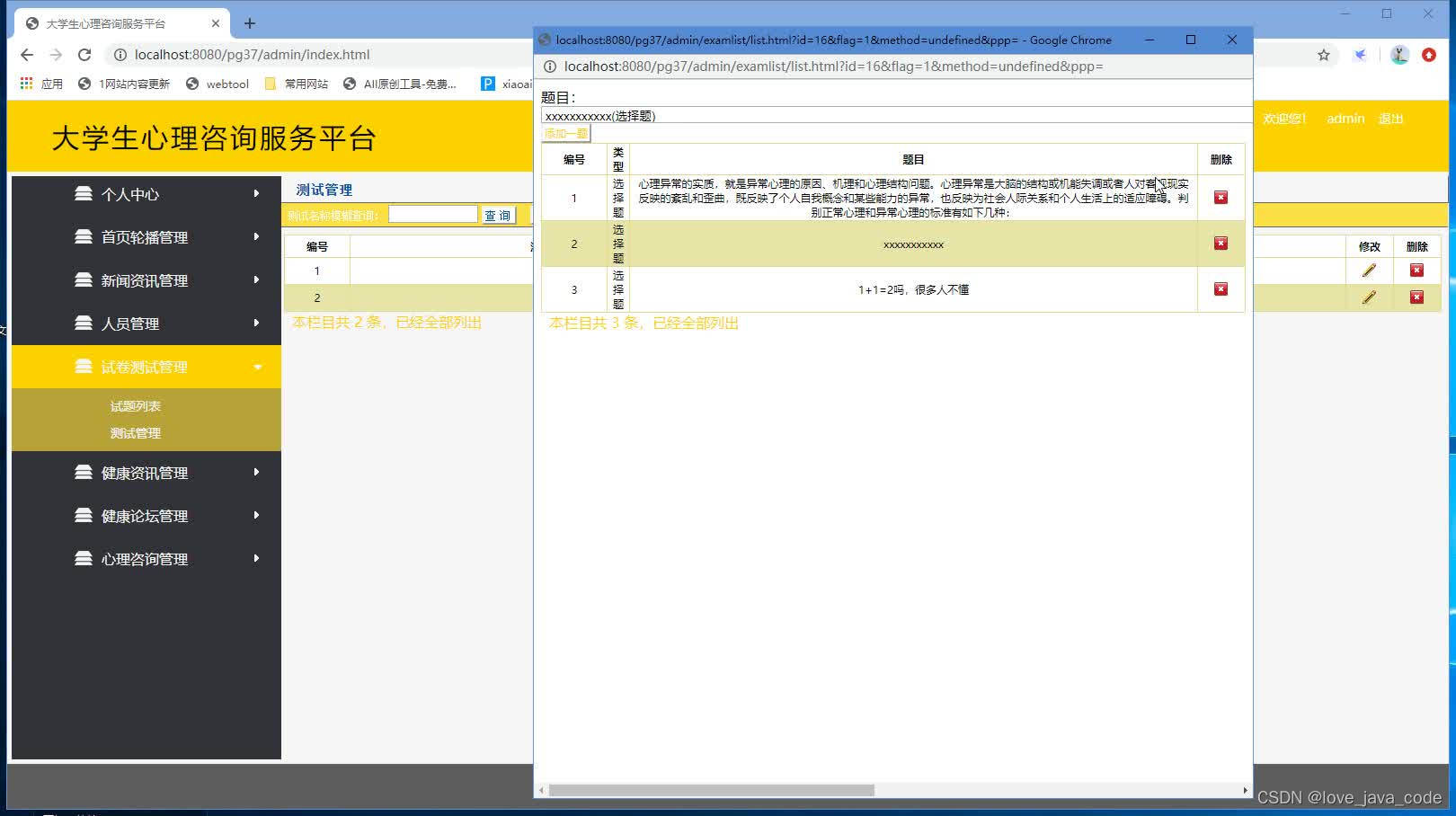Open 试题列表 submenu item
This screenshot has height=816, width=1456.
[x=136, y=406]
